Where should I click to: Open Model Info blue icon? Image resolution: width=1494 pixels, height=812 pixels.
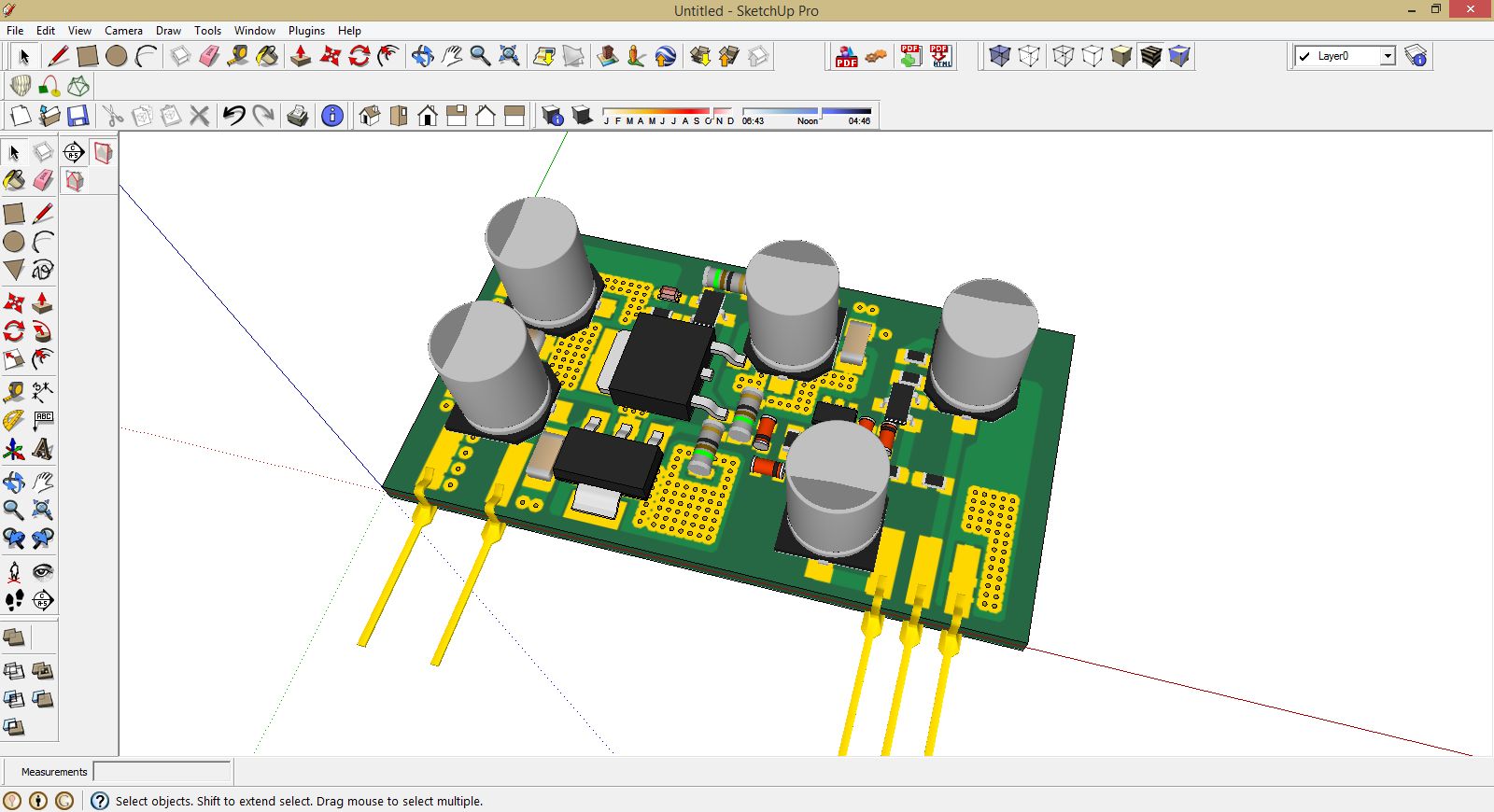pos(331,116)
